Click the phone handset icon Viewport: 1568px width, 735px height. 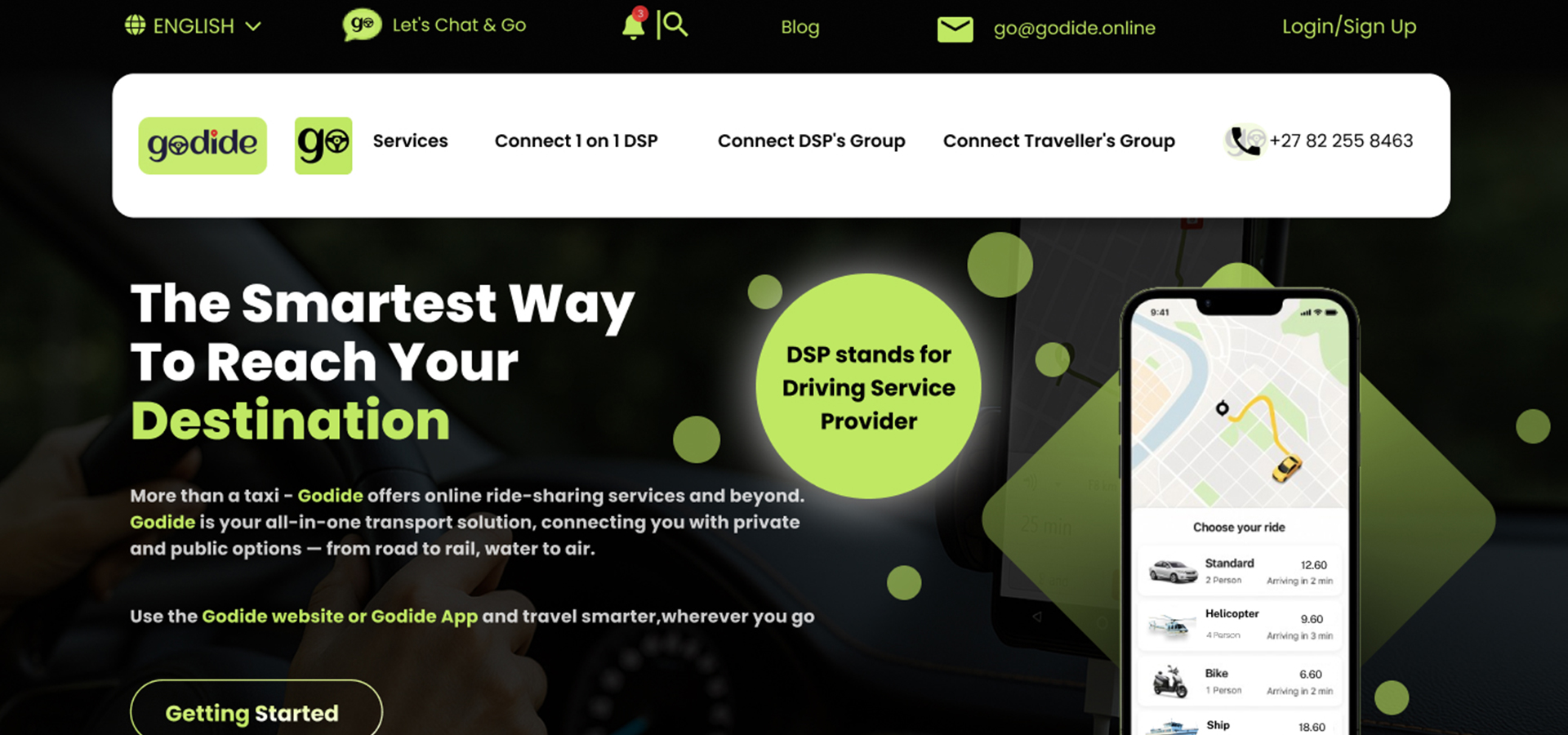point(1245,141)
